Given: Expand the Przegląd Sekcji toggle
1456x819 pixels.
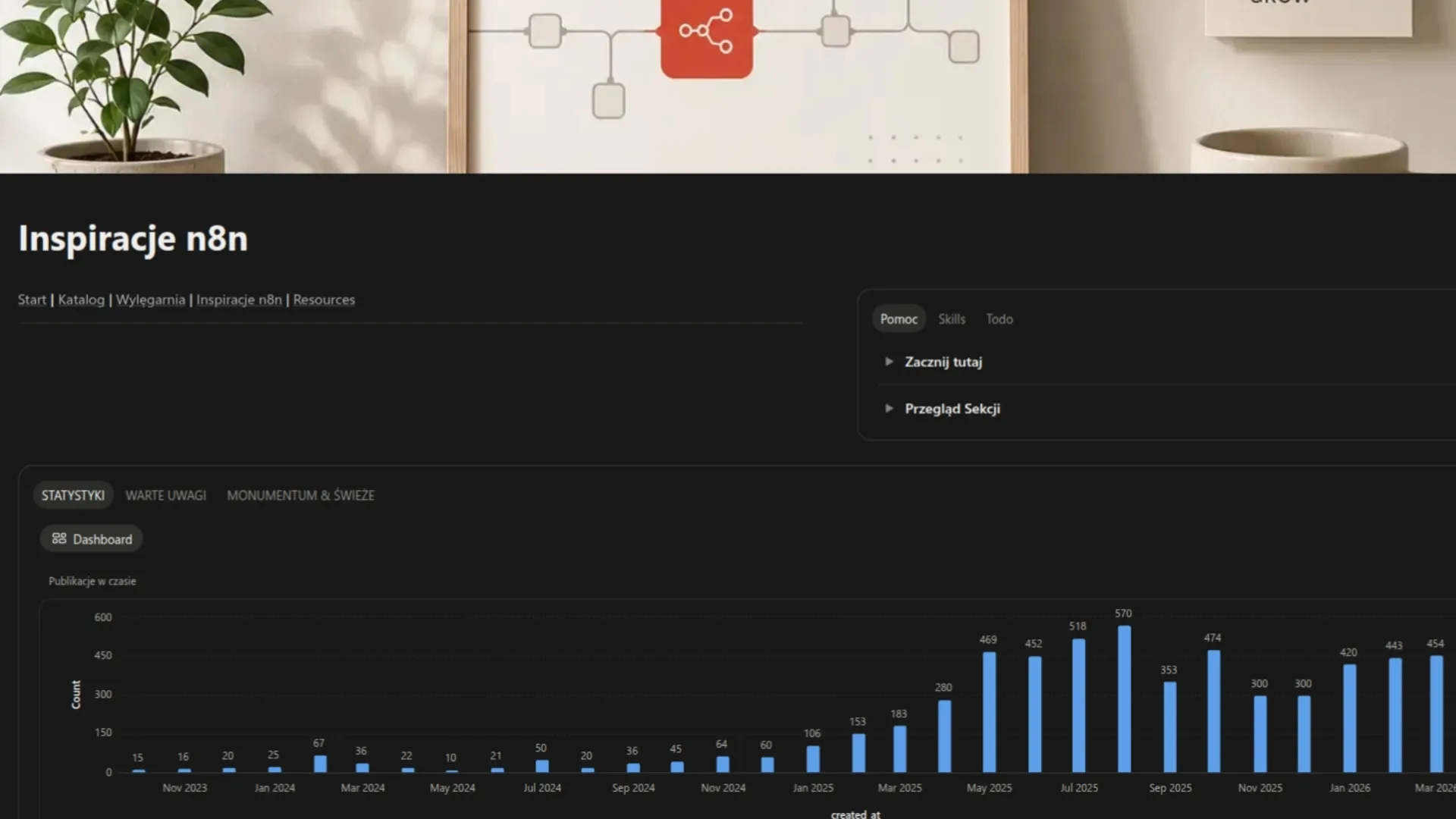Looking at the screenshot, I should click(x=889, y=409).
